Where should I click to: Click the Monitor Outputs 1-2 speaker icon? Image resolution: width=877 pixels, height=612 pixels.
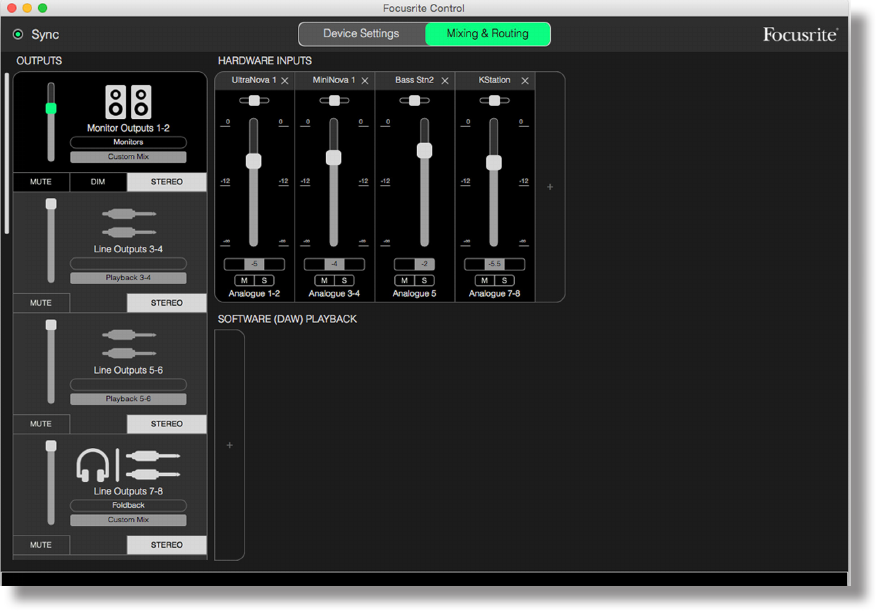click(128, 102)
